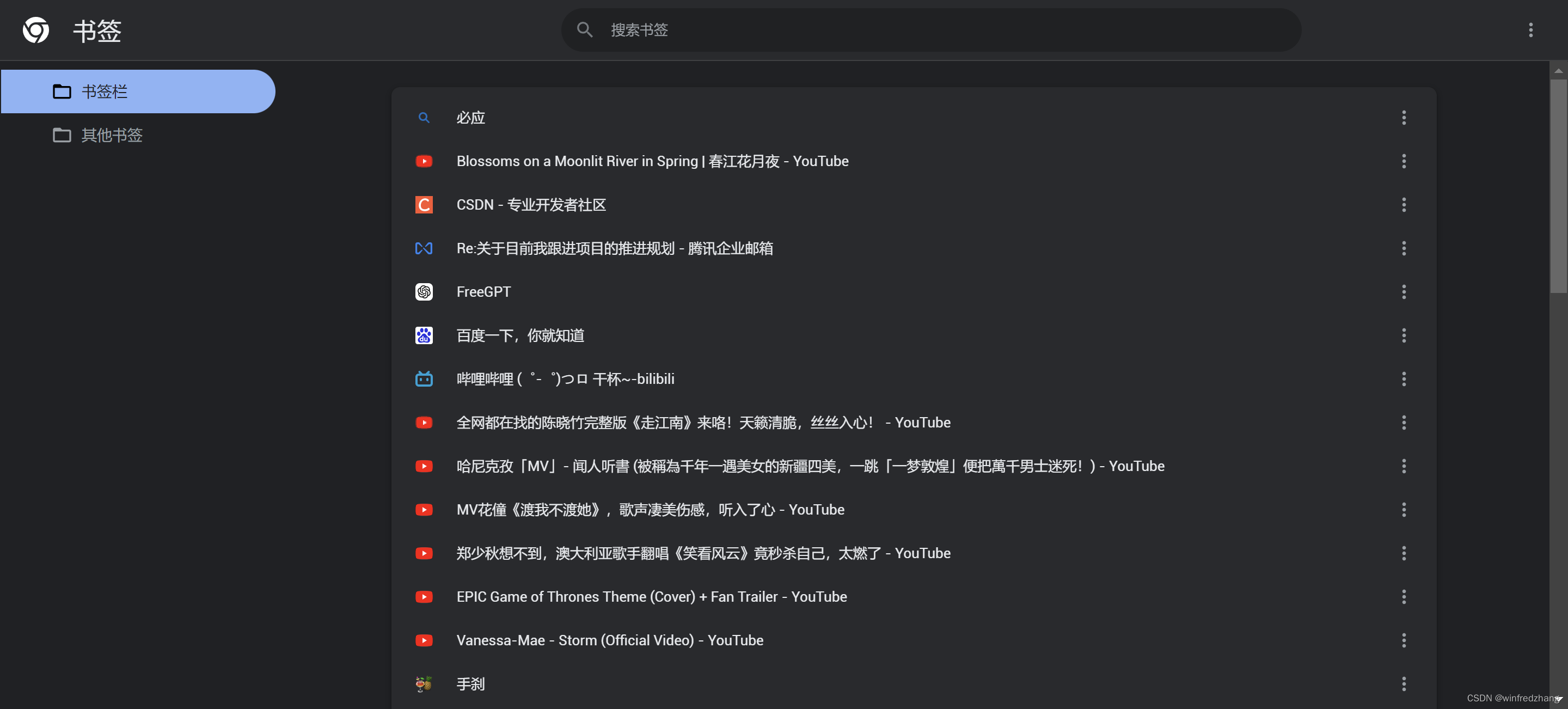Open more actions for 腾讯企业邮箱 bookmark
This screenshot has height=709, width=1568.
(x=1404, y=248)
